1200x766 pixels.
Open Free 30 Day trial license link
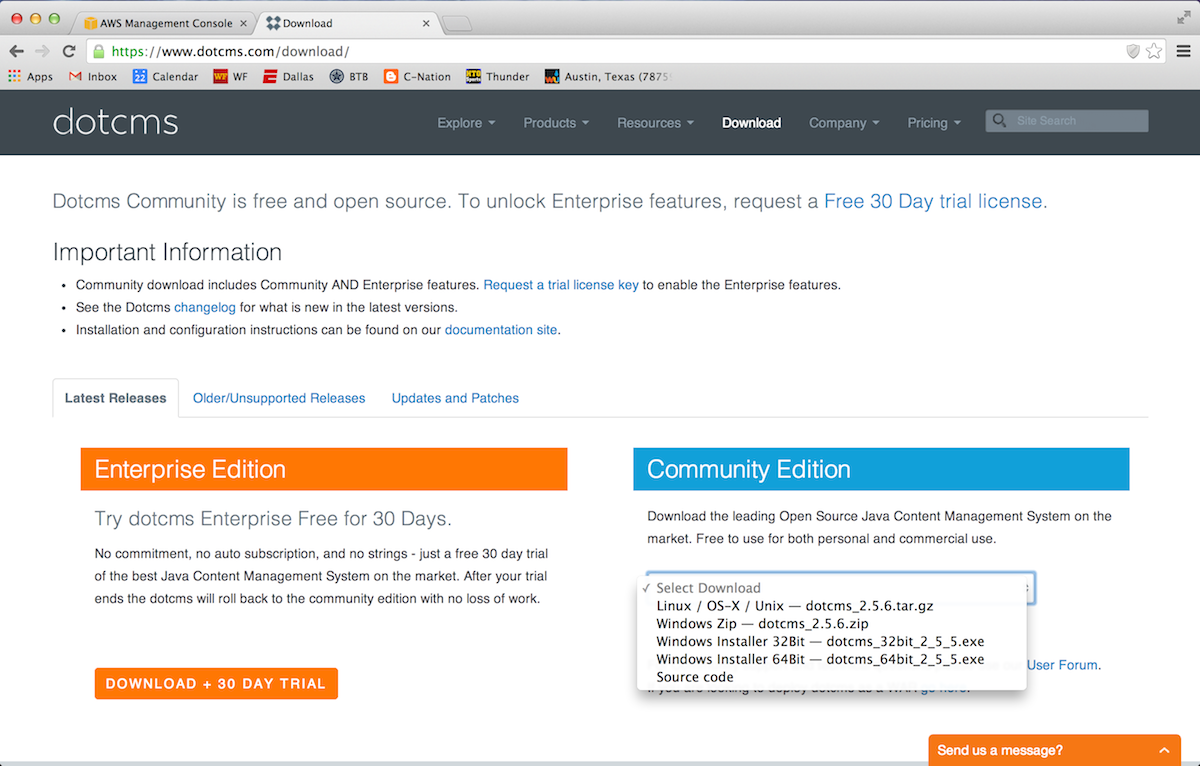click(933, 201)
